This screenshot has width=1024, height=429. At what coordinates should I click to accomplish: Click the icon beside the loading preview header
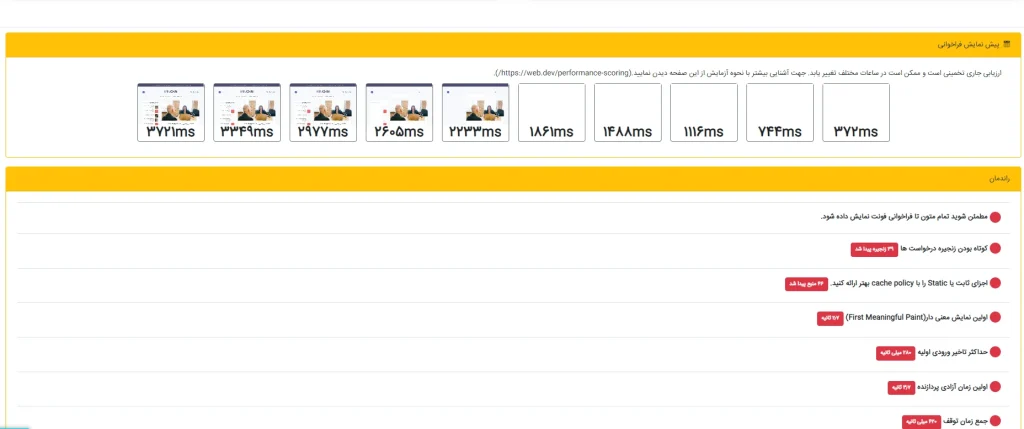tap(1006, 45)
